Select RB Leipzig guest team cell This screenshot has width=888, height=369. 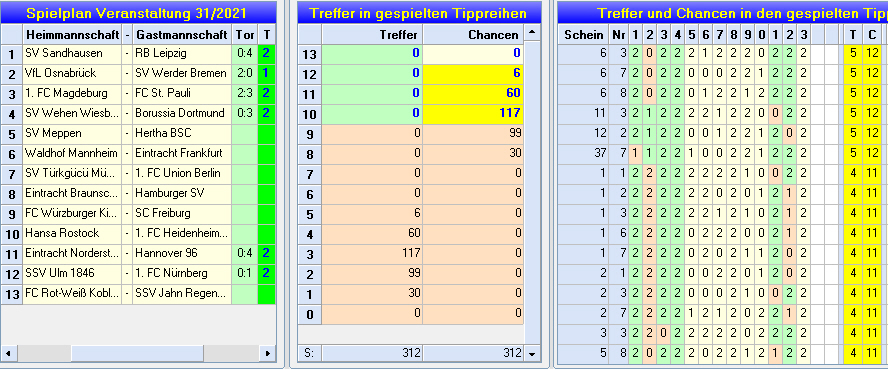182,54
